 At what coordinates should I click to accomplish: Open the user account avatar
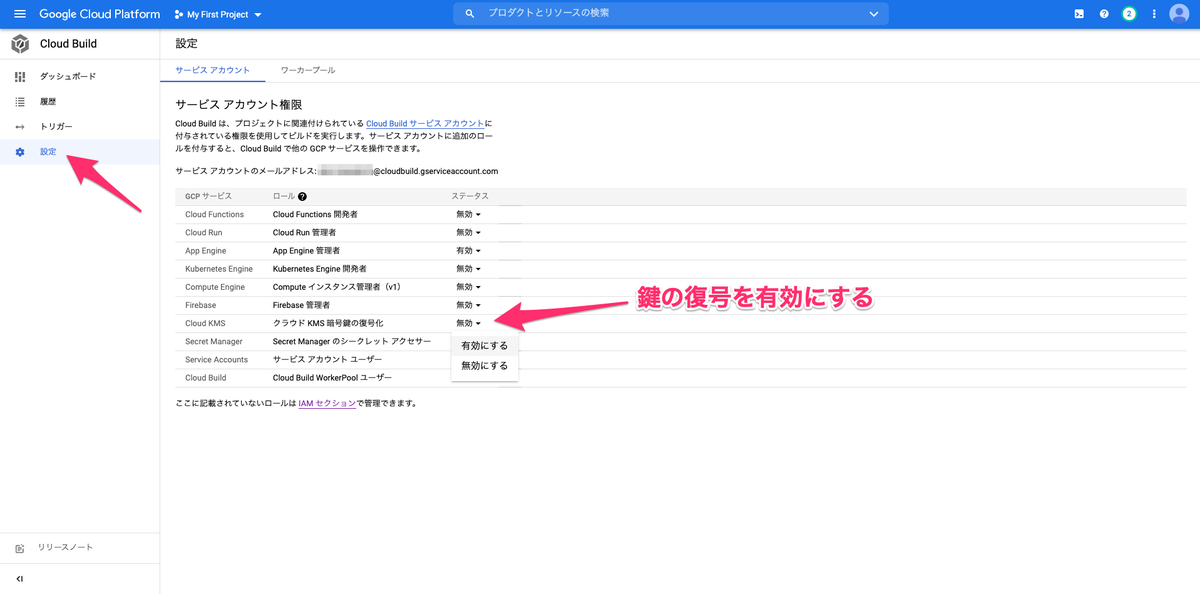pyautogui.click(x=1179, y=14)
